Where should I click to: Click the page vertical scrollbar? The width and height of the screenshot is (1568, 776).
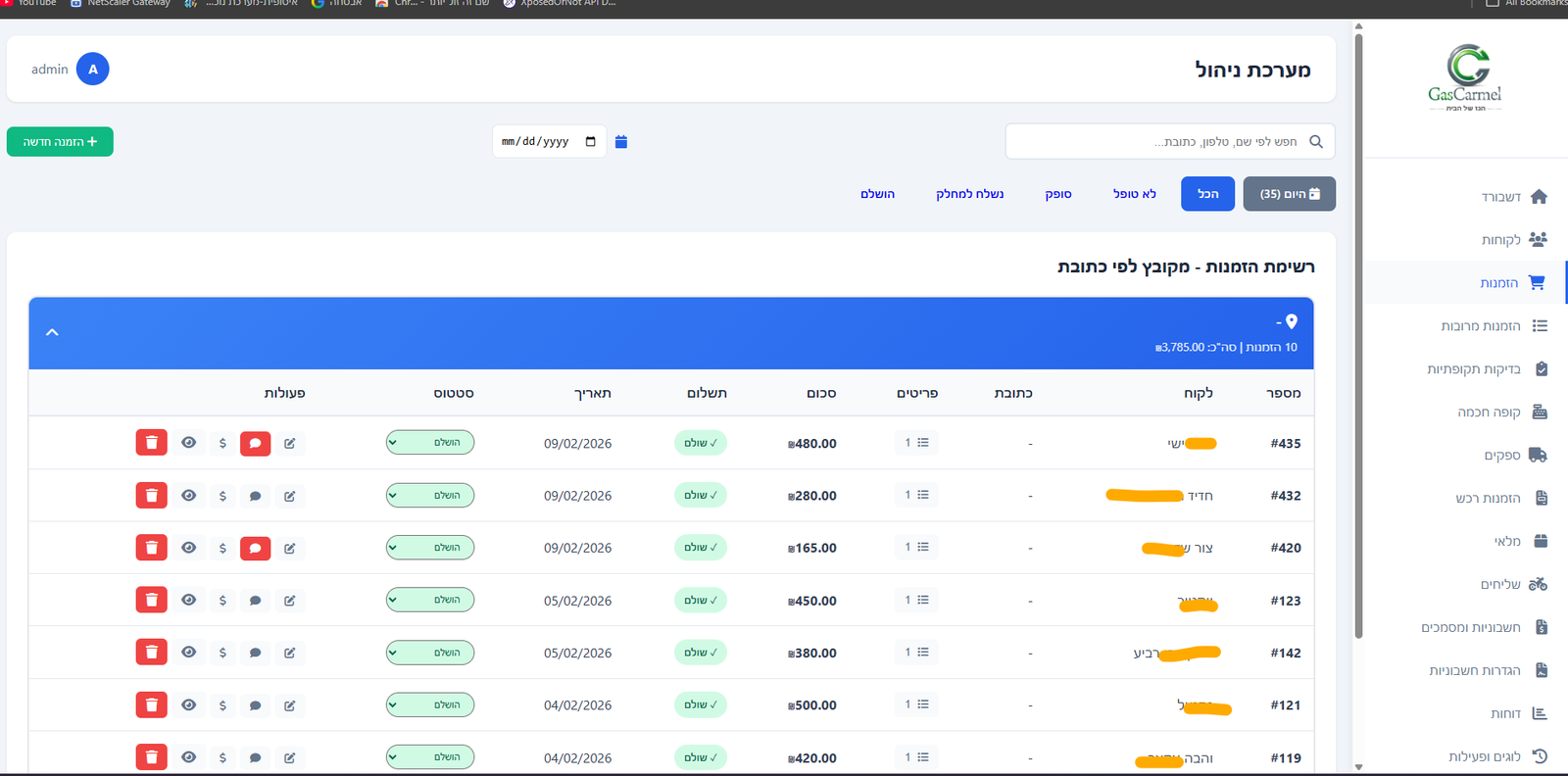tap(1358, 333)
